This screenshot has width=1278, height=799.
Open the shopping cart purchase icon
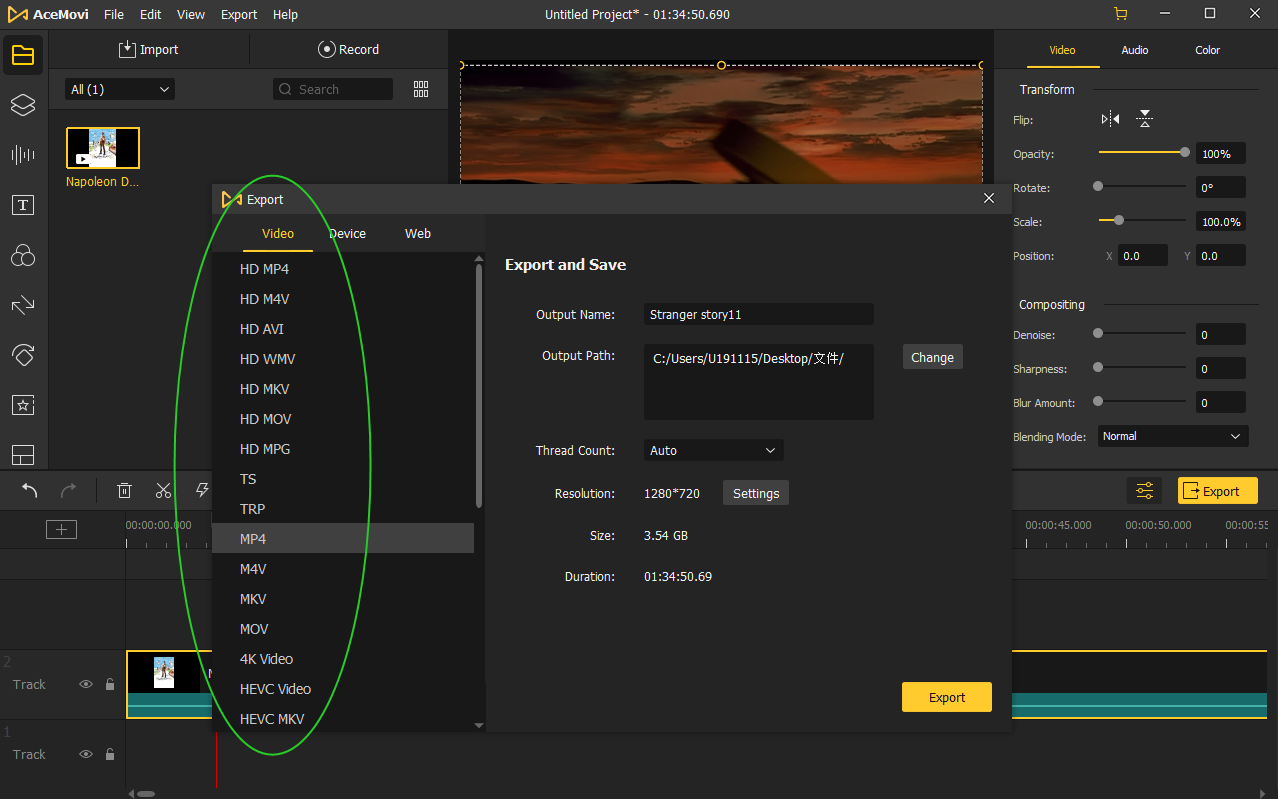1120,14
